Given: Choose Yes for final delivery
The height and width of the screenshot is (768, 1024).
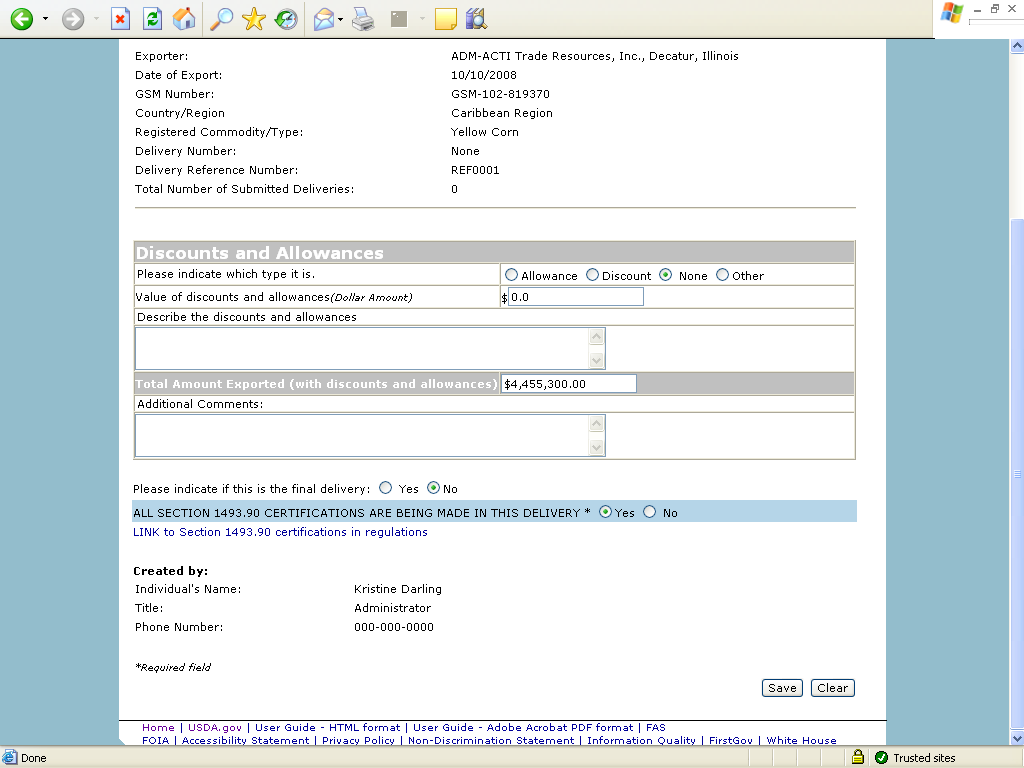Looking at the screenshot, I should coord(385,488).
